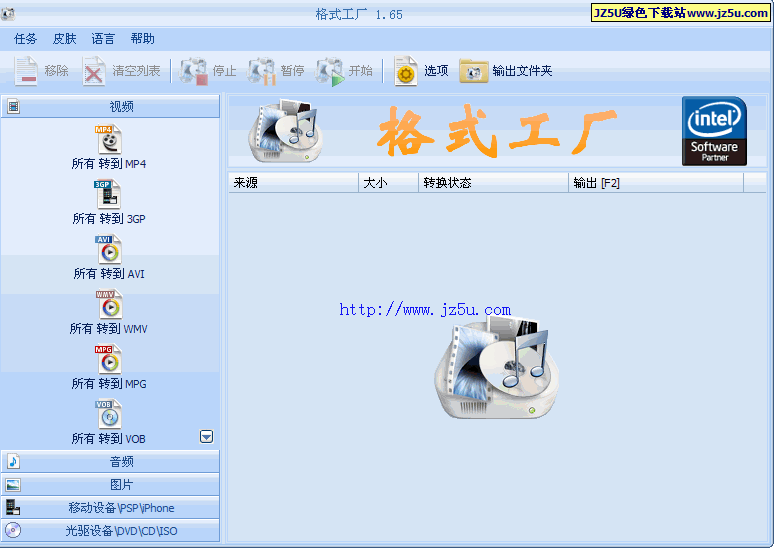Click the 所有 转到 VOB label
774x548 pixels.
point(109,438)
